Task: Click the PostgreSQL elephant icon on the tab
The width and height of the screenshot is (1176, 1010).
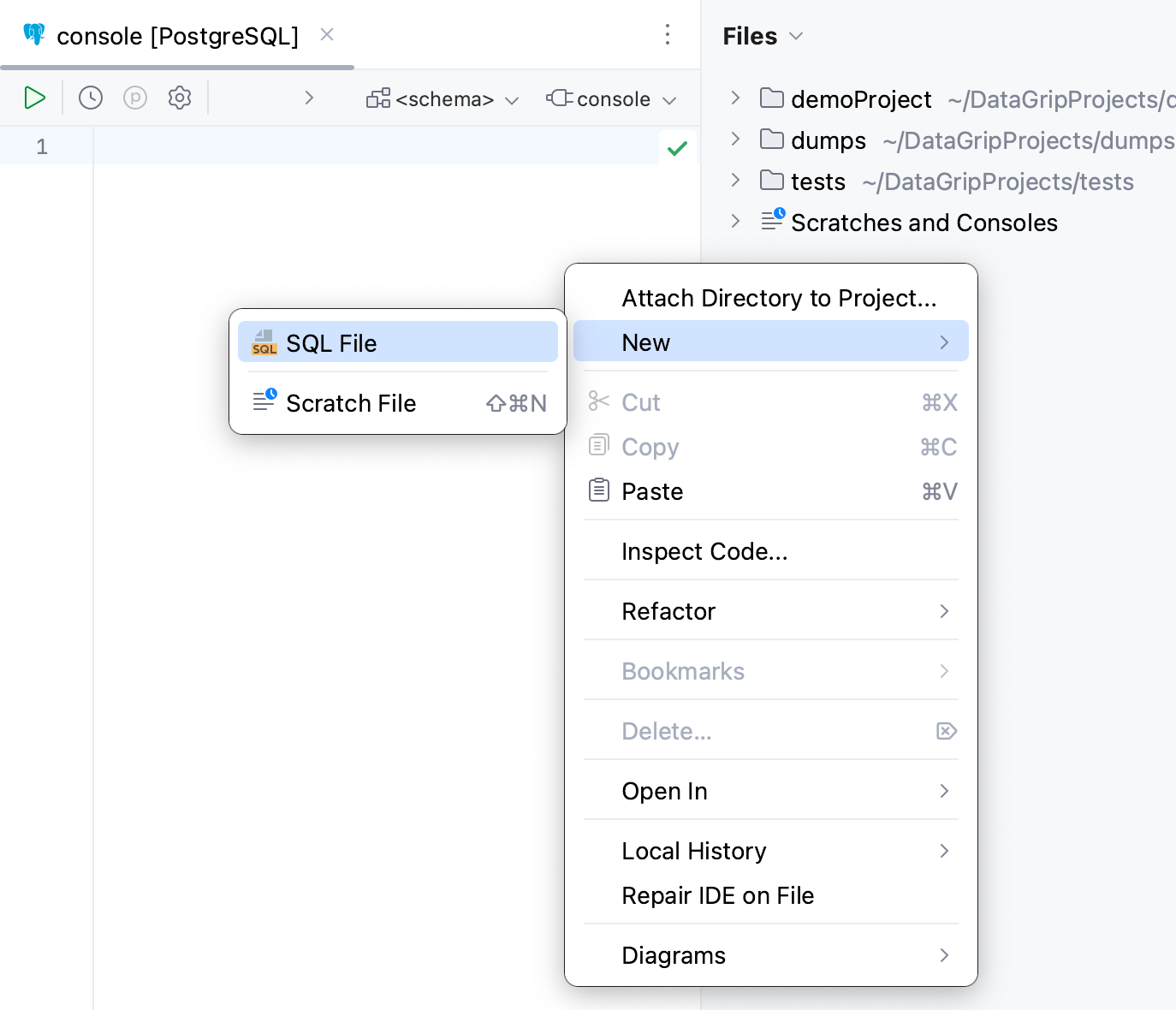Action: tap(33, 35)
